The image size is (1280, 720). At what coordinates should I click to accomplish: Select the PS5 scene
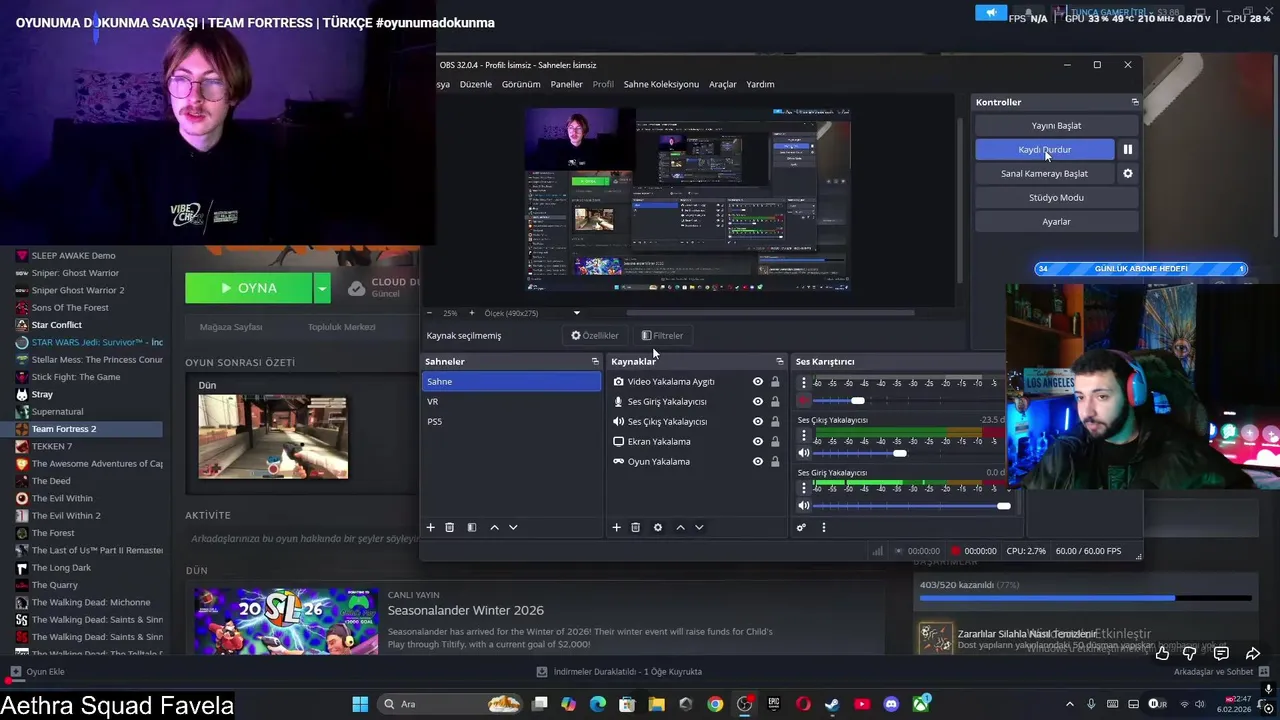point(511,421)
